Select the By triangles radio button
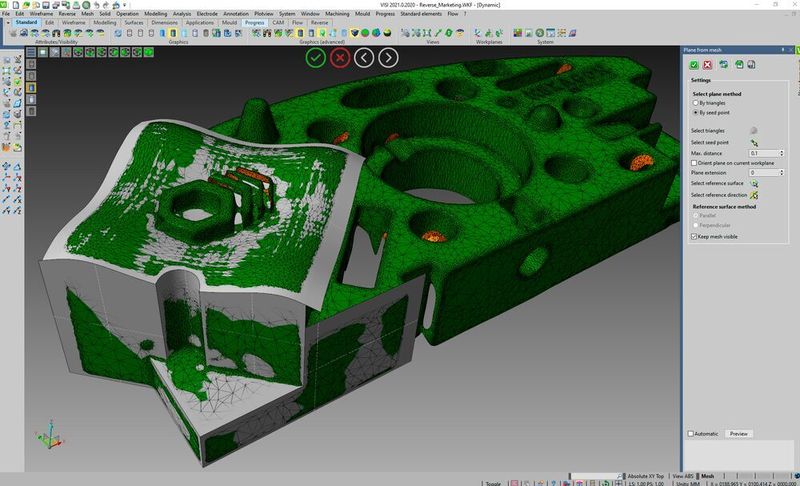The height and width of the screenshot is (486, 800). click(x=695, y=103)
